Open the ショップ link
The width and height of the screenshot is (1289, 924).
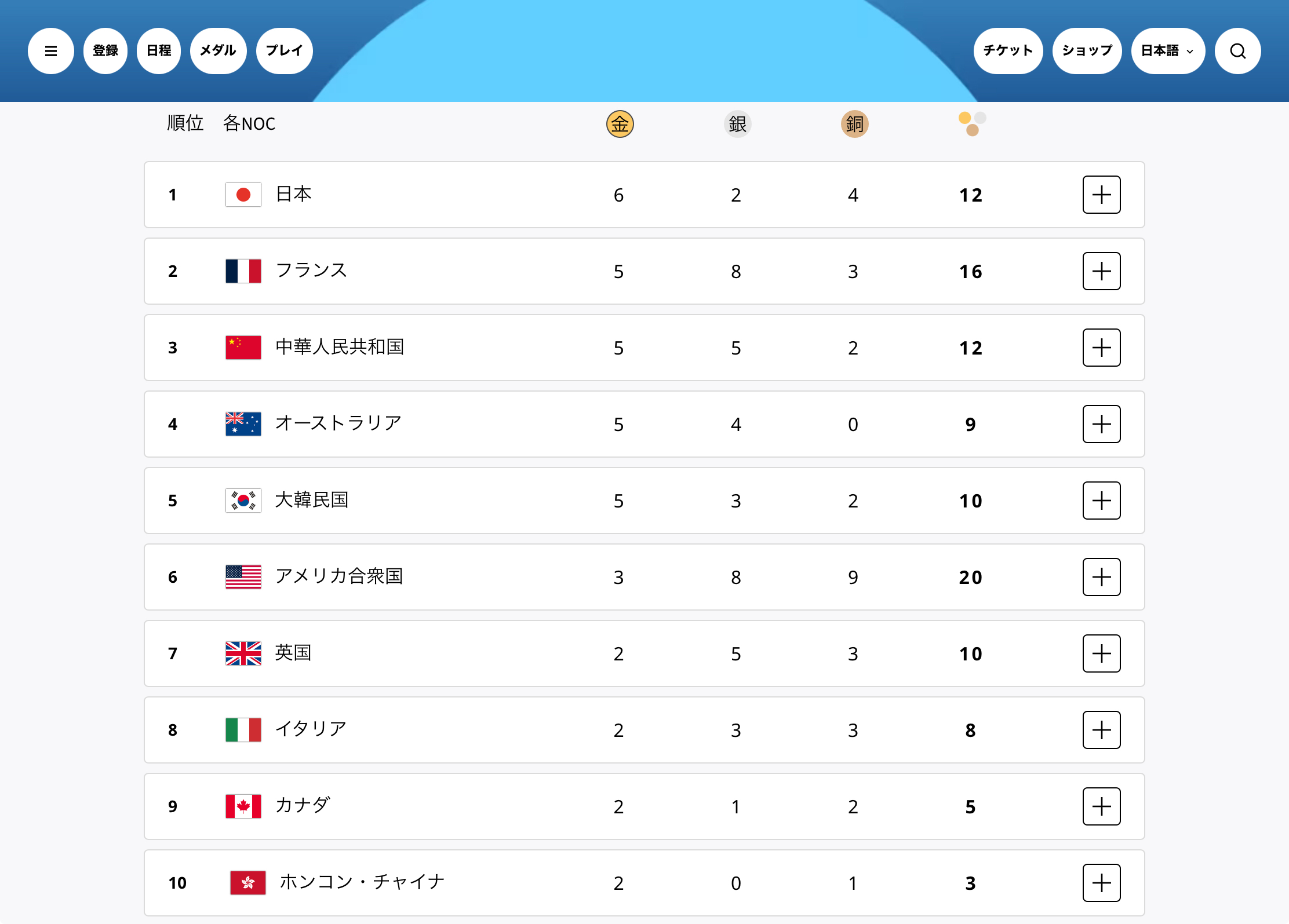(x=1087, y=51)
